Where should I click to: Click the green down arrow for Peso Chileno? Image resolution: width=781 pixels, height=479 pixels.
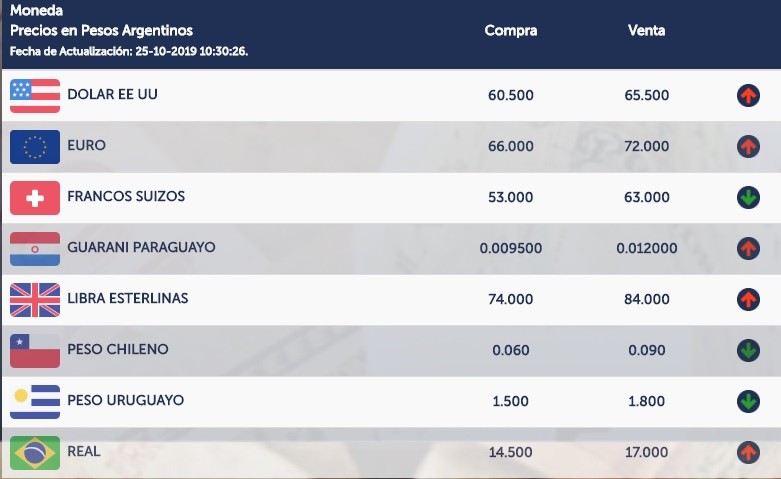(748, 350)
